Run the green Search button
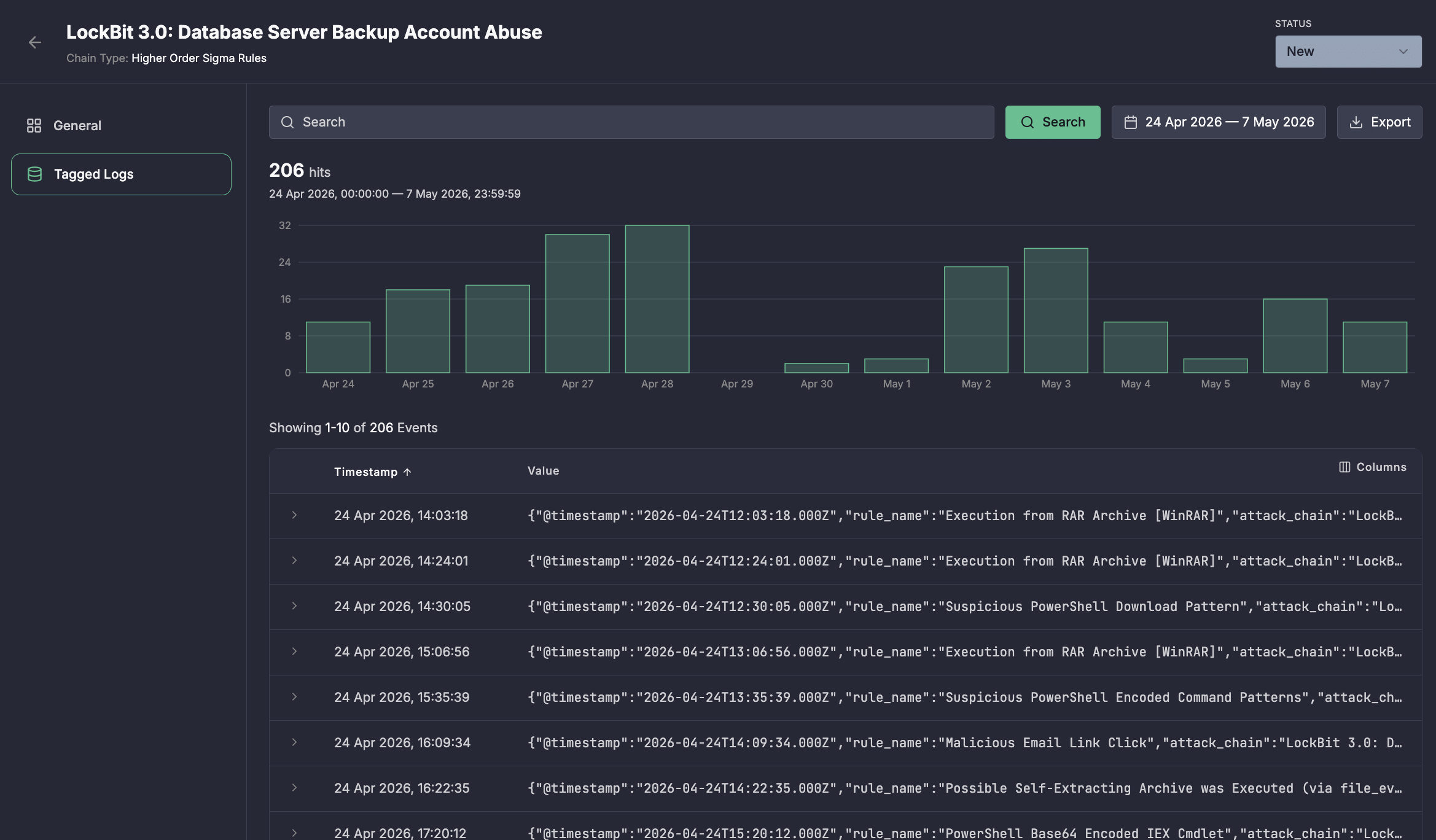1436x840 pixels. click(1053, 122)
